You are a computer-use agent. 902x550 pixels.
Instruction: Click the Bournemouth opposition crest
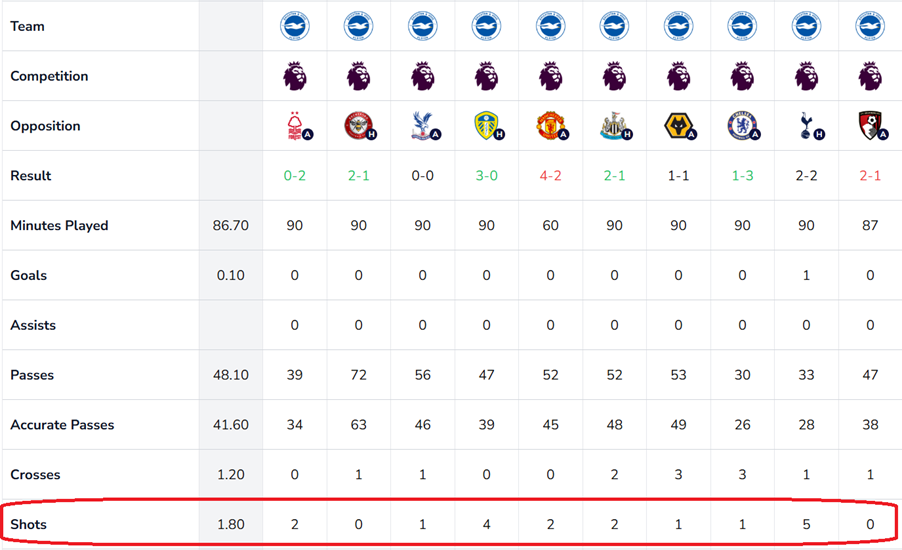(870, 126)
